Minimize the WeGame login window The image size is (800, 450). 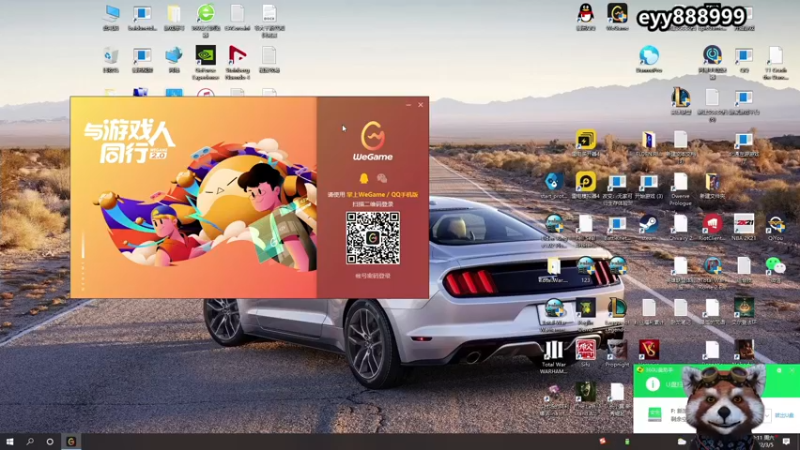coord(408,105)
